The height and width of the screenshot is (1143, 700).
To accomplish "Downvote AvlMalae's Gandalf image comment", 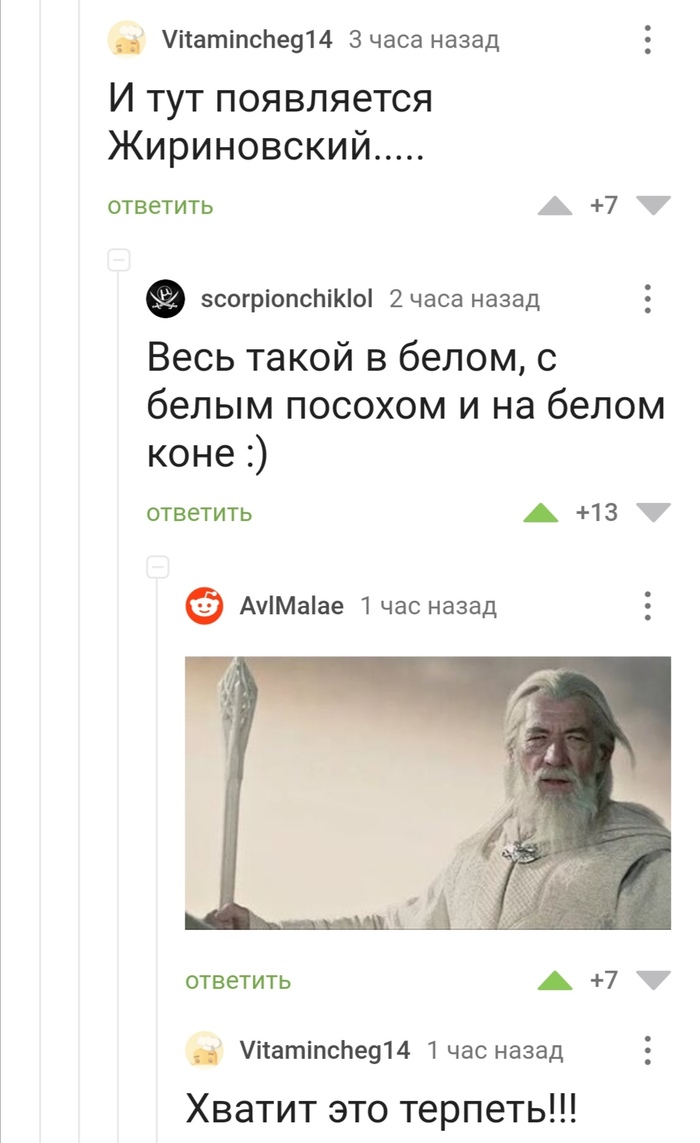I will (653, 981).
